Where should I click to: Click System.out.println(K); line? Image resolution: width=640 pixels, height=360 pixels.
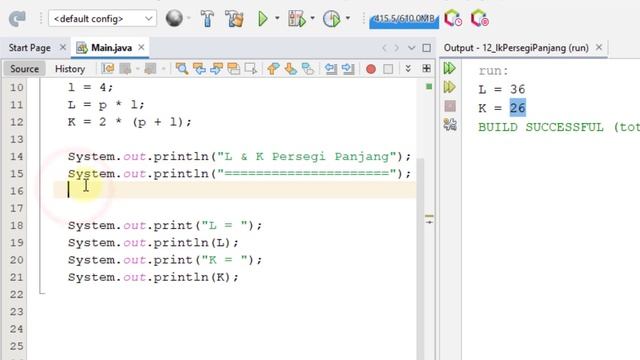pyautogui.click(x=153, y=278)
